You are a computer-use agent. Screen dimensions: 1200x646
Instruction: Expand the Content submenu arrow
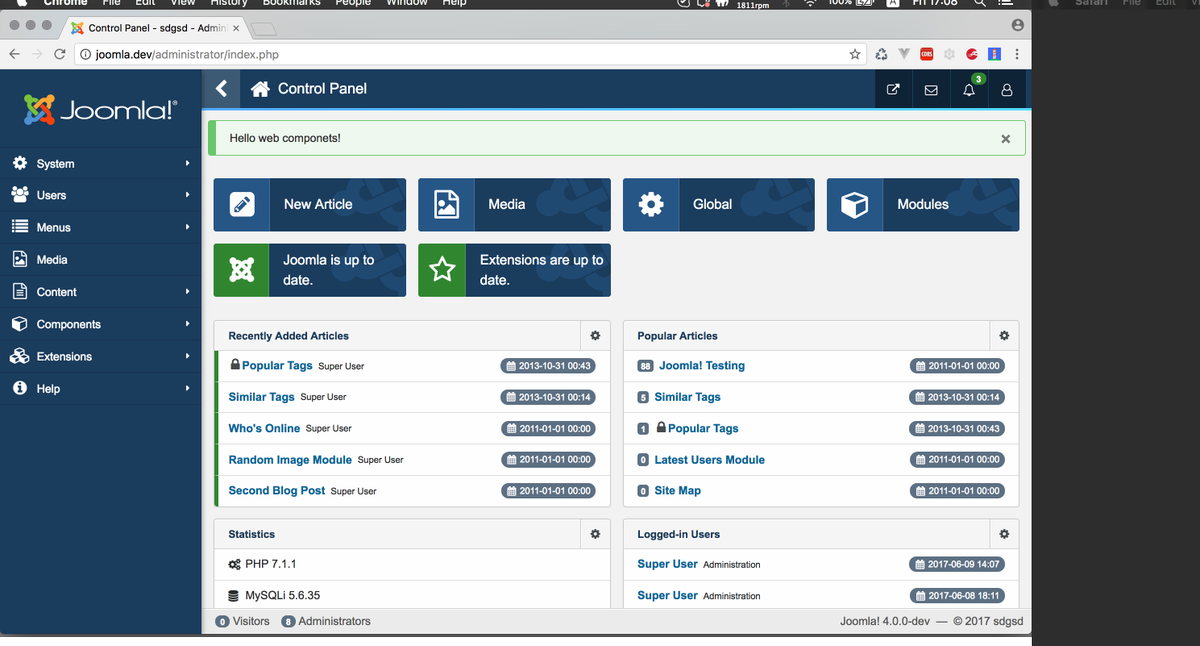(x=187, y=291)
